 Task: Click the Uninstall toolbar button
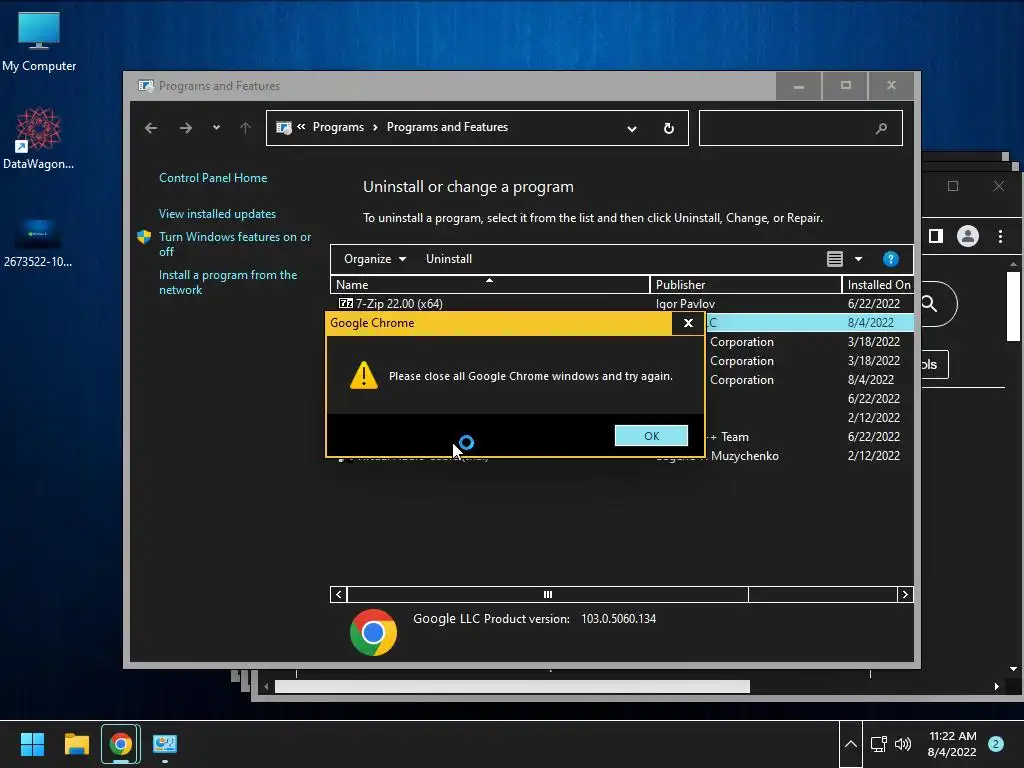tap(449, 259)
